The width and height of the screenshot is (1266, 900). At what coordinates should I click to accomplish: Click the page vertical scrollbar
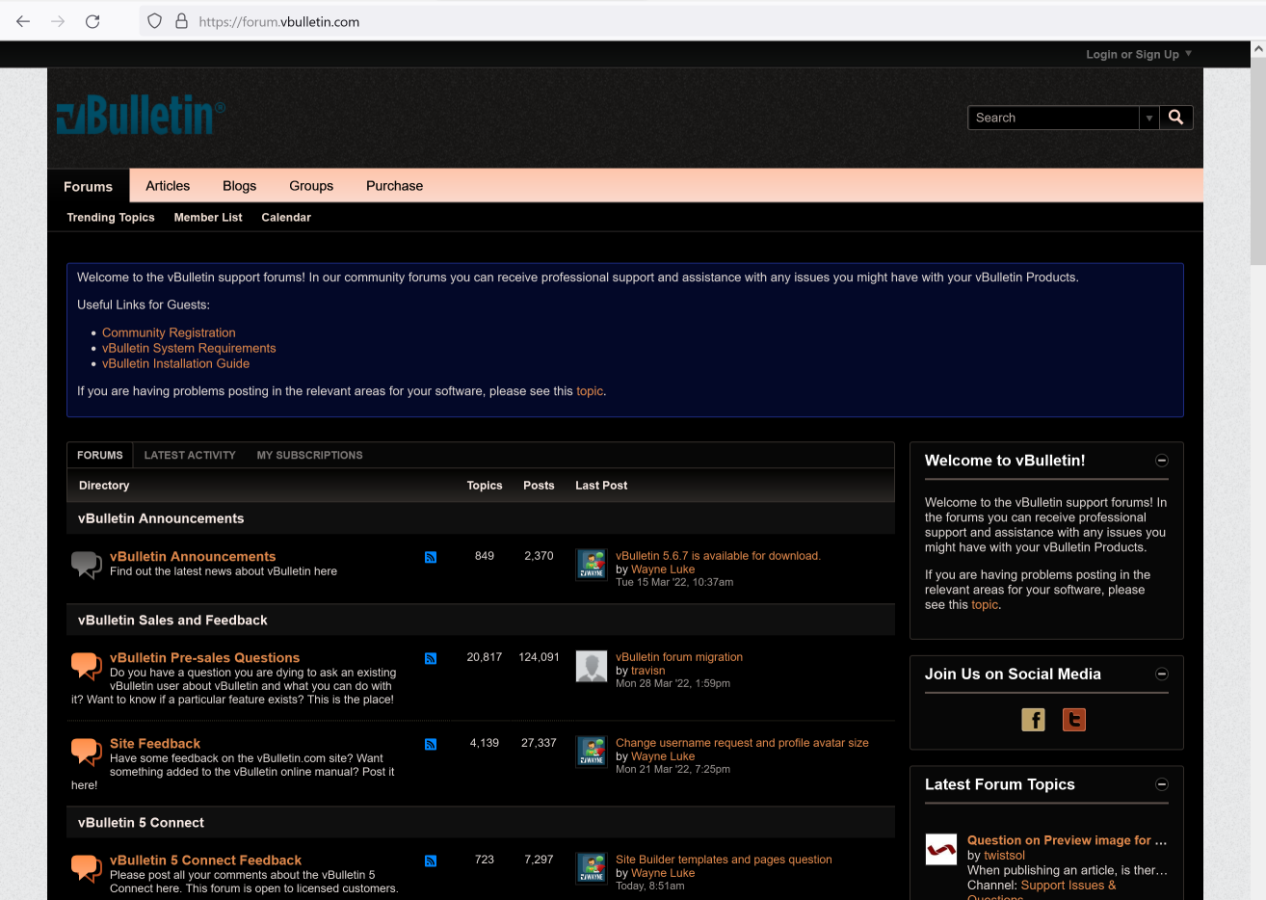1258,160
